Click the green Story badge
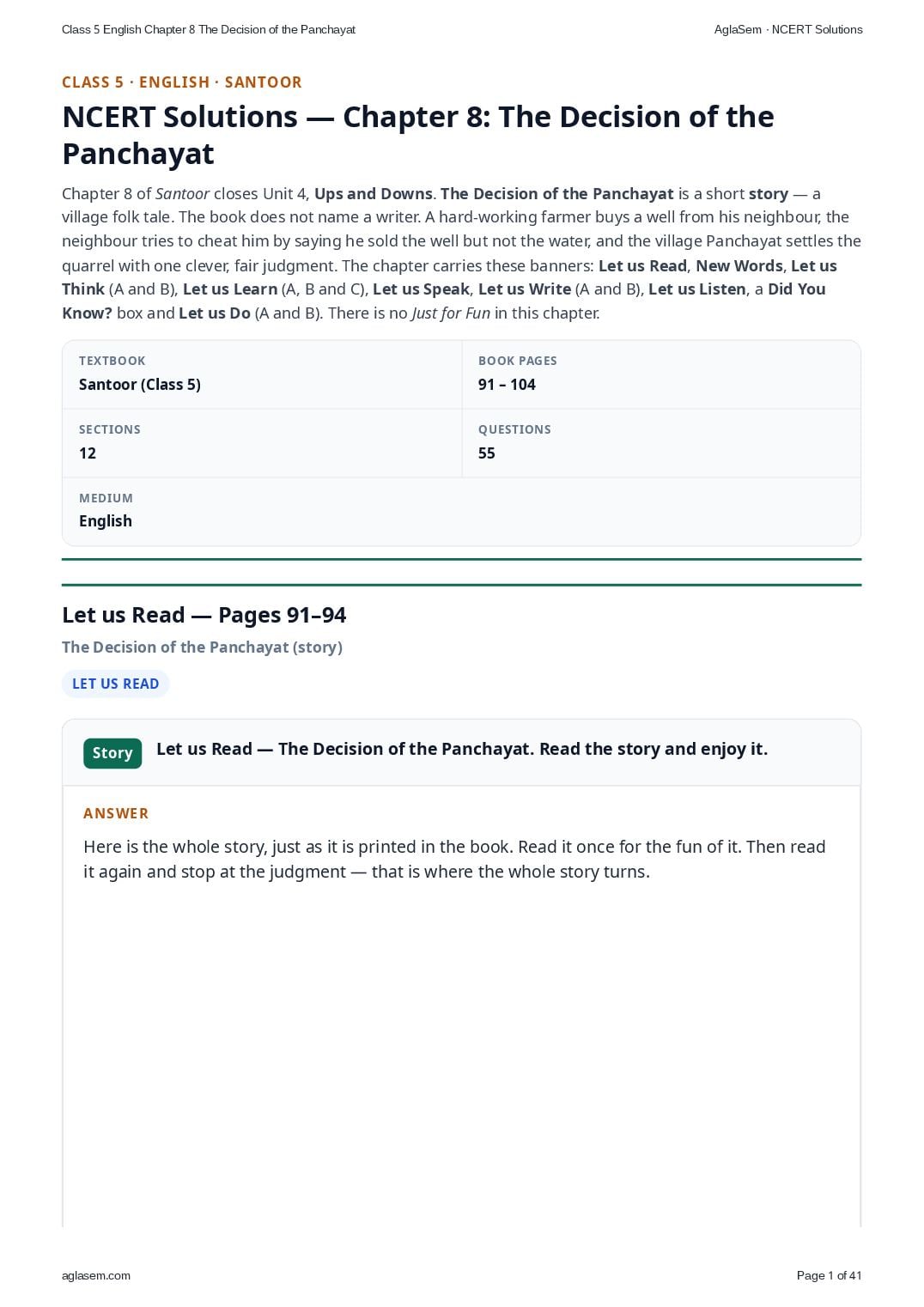 click(x=112, y=753)
